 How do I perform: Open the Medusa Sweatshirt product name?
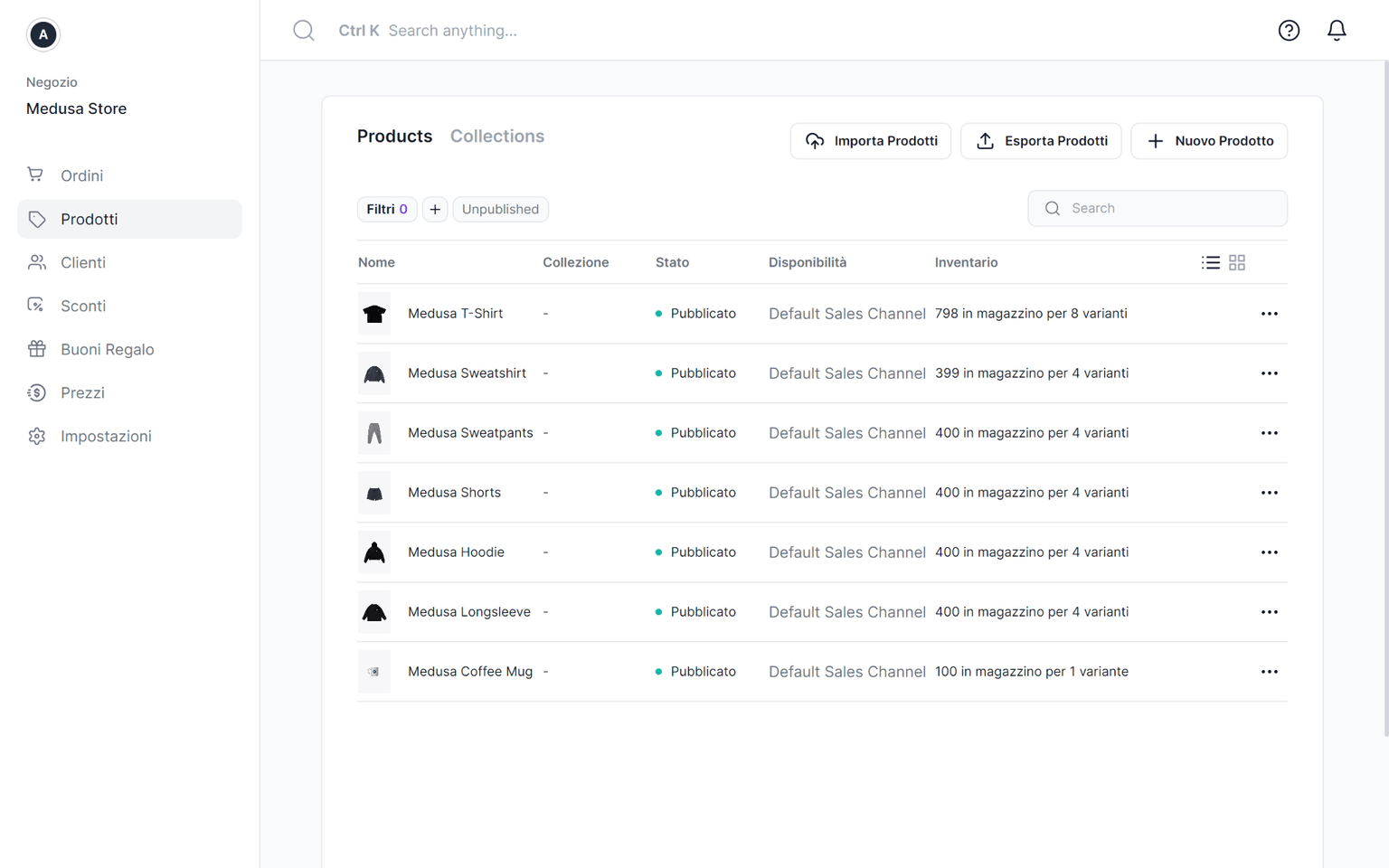pyautogui.click(x=467, y=373)
